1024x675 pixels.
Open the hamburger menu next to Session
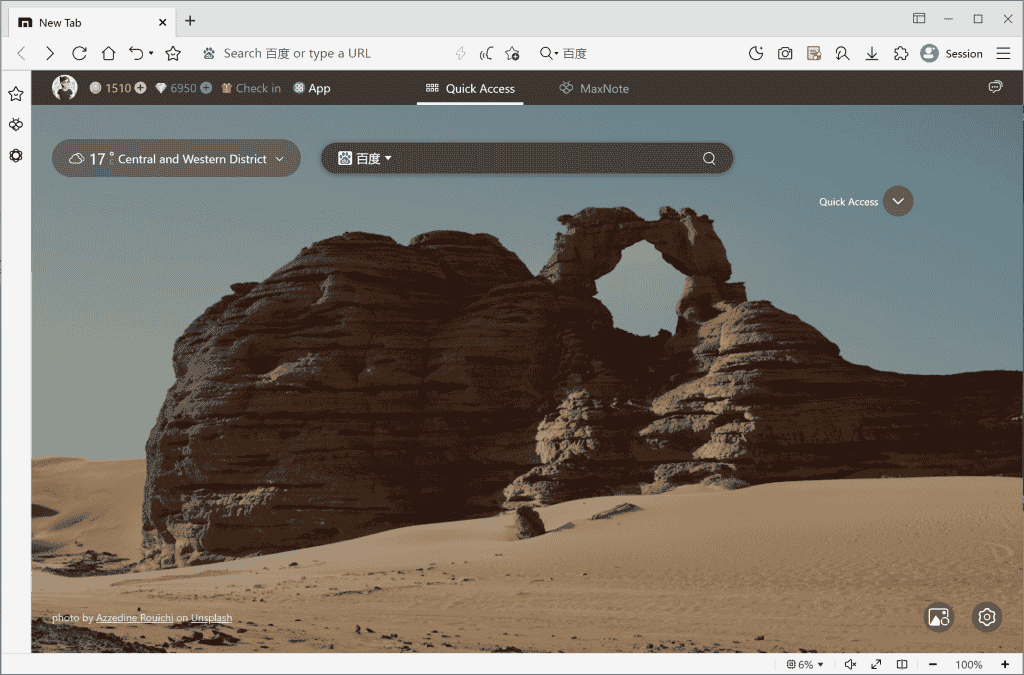[x=1003, y=53]
